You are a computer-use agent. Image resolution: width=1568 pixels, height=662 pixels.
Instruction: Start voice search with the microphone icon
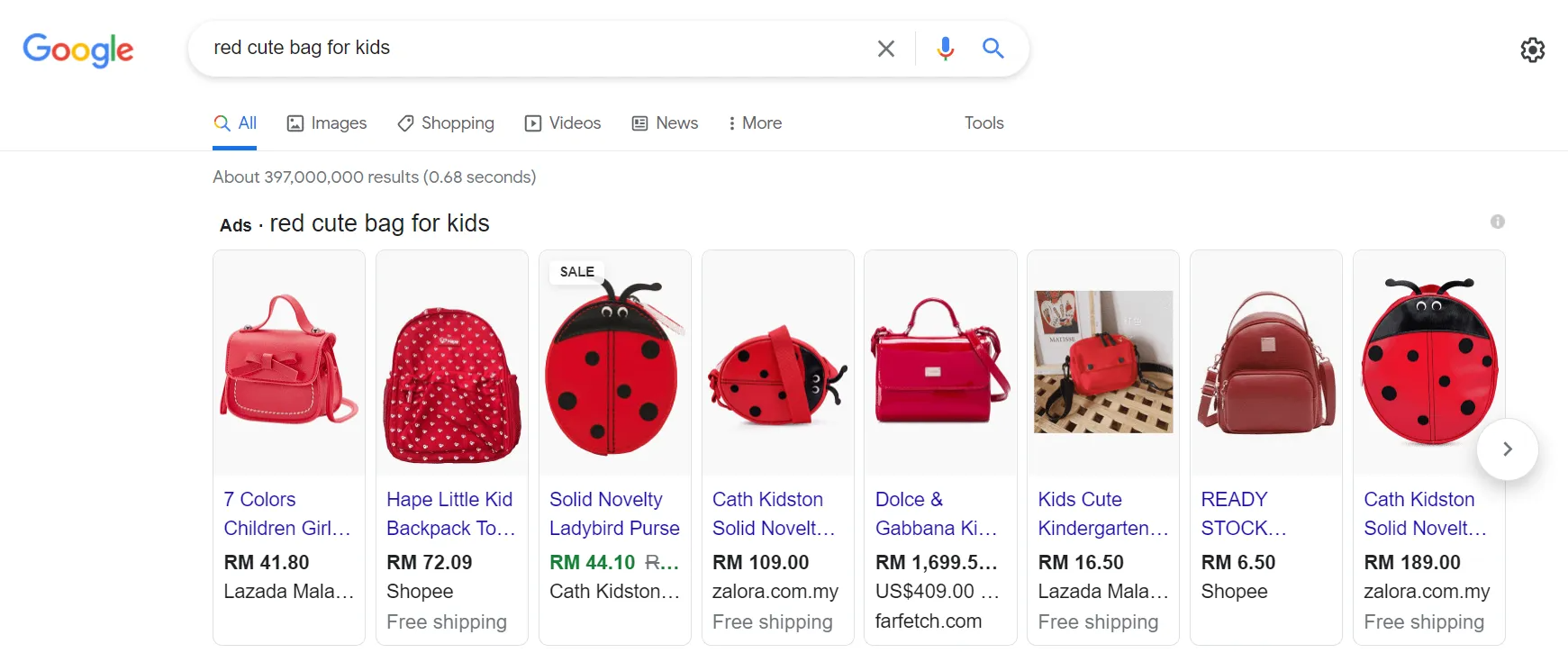(x=945, y=49)
